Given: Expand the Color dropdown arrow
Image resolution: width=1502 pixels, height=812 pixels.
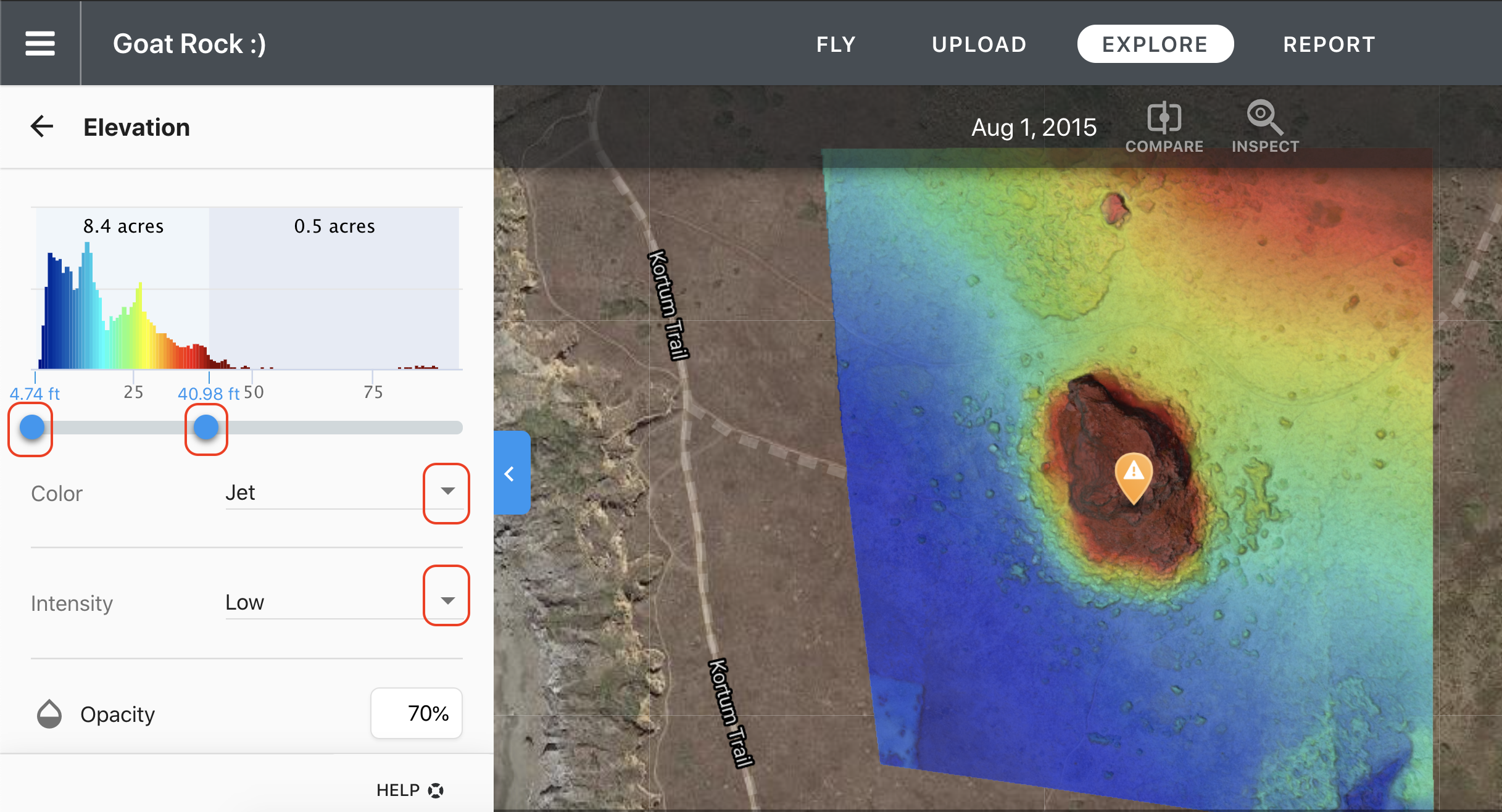Looking at the screenshot, I should pos(447,492).
